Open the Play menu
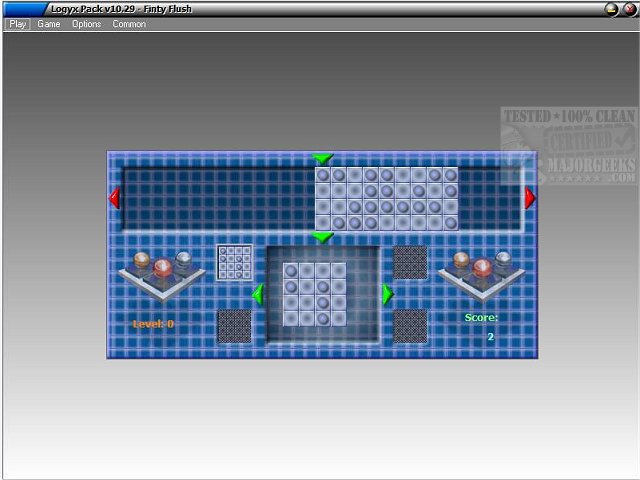The image size is (640, 480). (17, 24)
